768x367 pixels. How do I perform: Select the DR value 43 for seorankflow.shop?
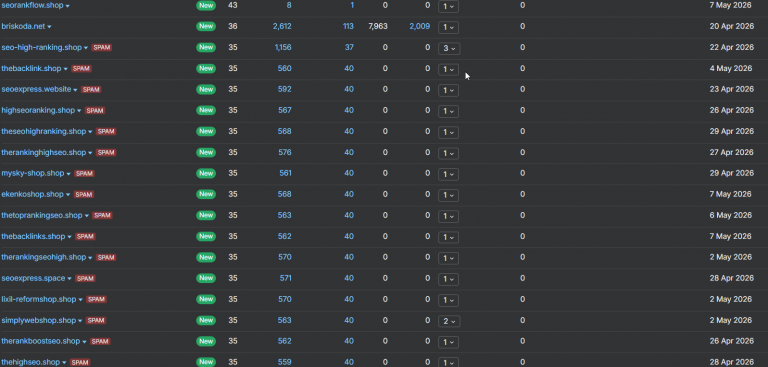(233, 5)
